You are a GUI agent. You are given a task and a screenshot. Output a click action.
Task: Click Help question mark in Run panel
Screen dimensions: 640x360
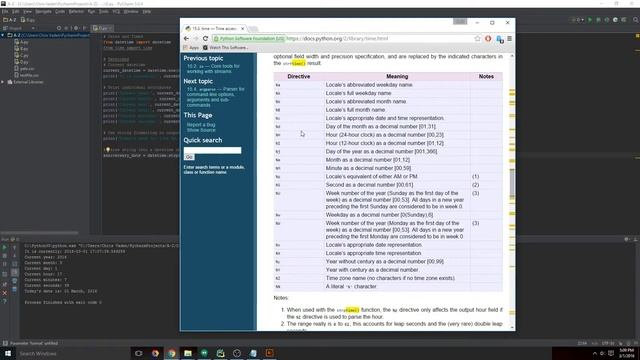(x=4, y=301)
